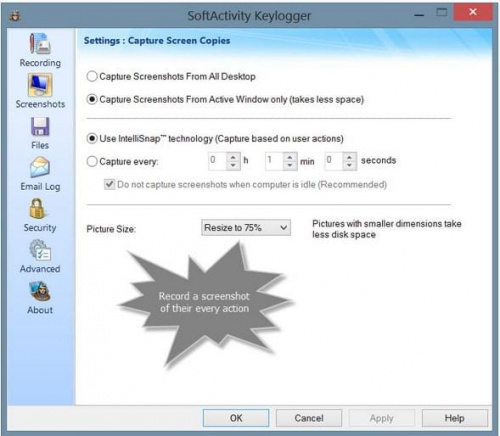Select the Screenshots monitor icon
The height and width of the screenshot is (436, 500).
(x=40, y=85)
